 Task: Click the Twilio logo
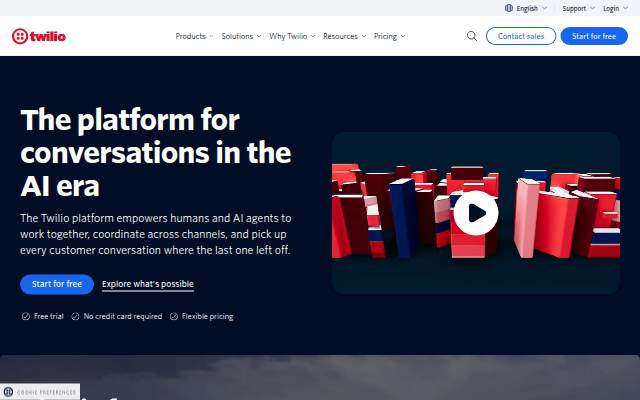[x=39, y=36]
